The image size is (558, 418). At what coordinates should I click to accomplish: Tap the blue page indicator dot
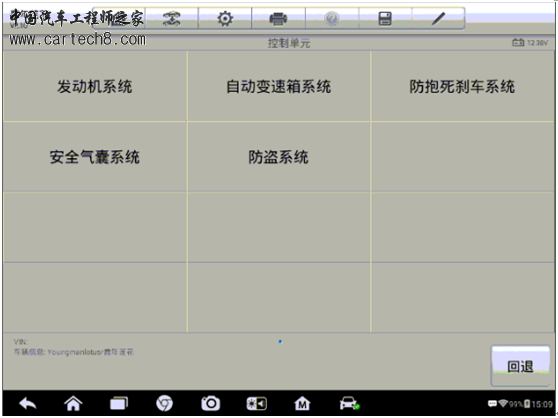tap(280, 342)
